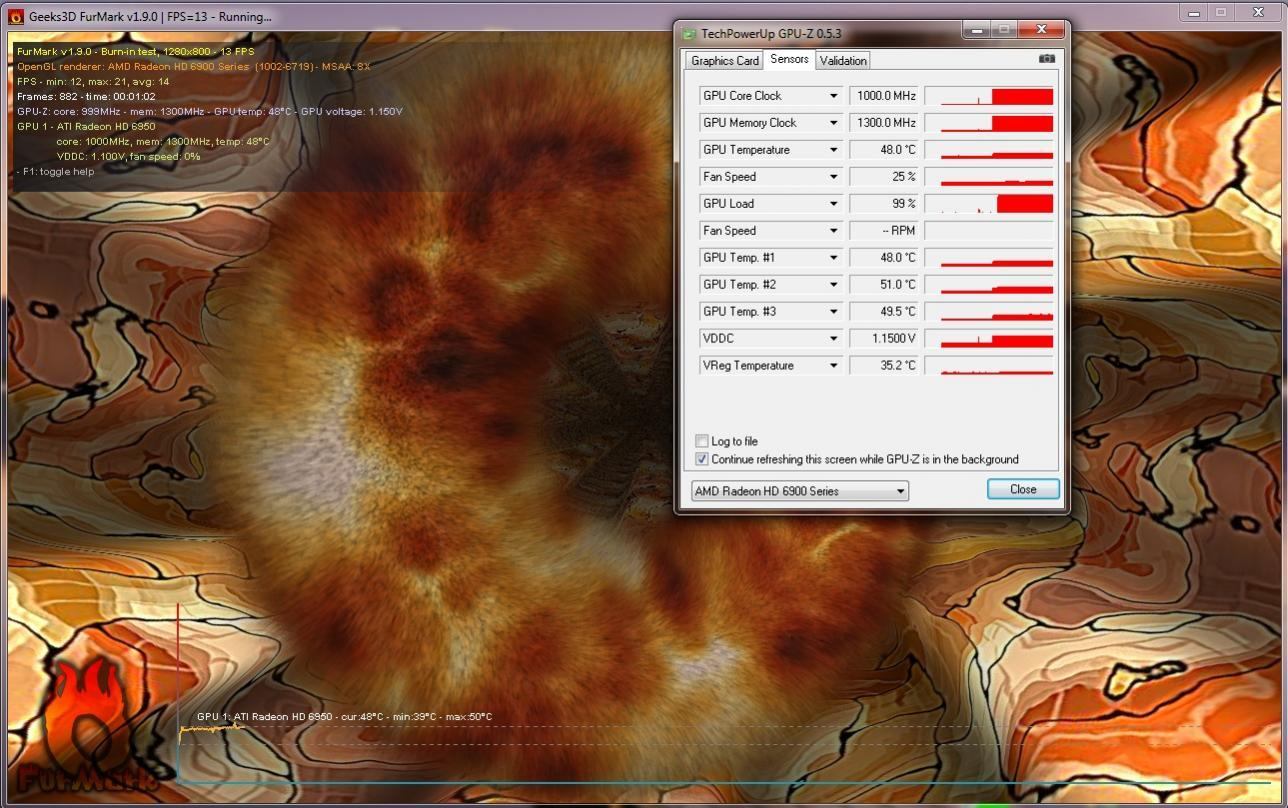Screen dimensions: 1288x808
Task: Click the 49.5 °C GPU Temp. #3 value
Action: [x=884, y=312]
